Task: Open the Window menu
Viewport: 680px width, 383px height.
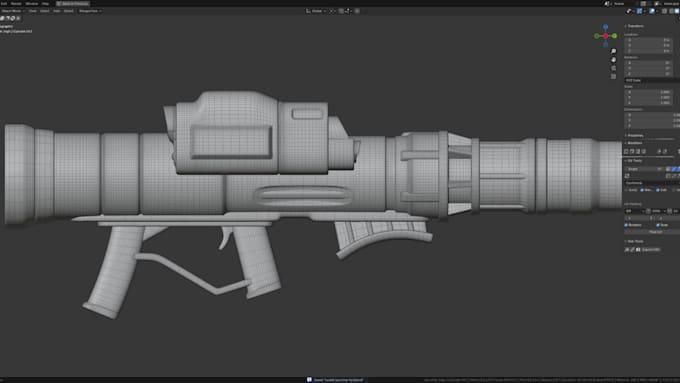Action: [32, 3]
